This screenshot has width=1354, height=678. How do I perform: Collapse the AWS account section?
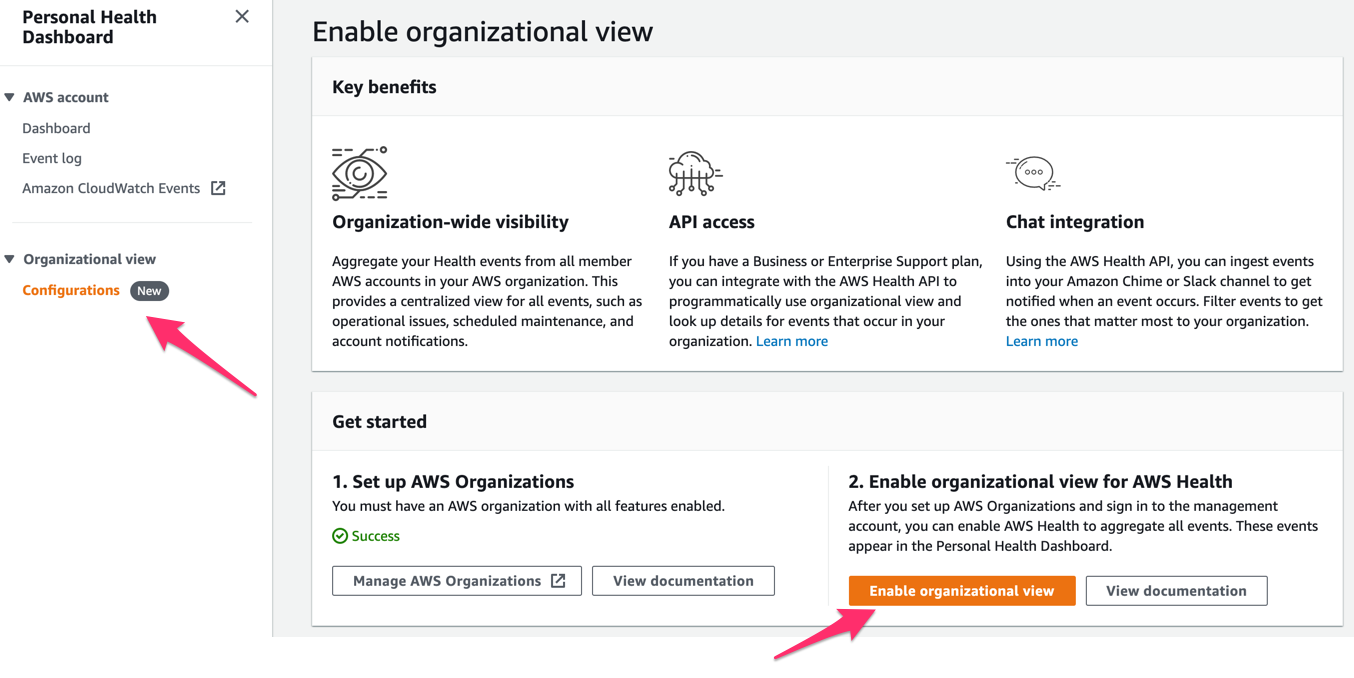[x=9, y=96]
